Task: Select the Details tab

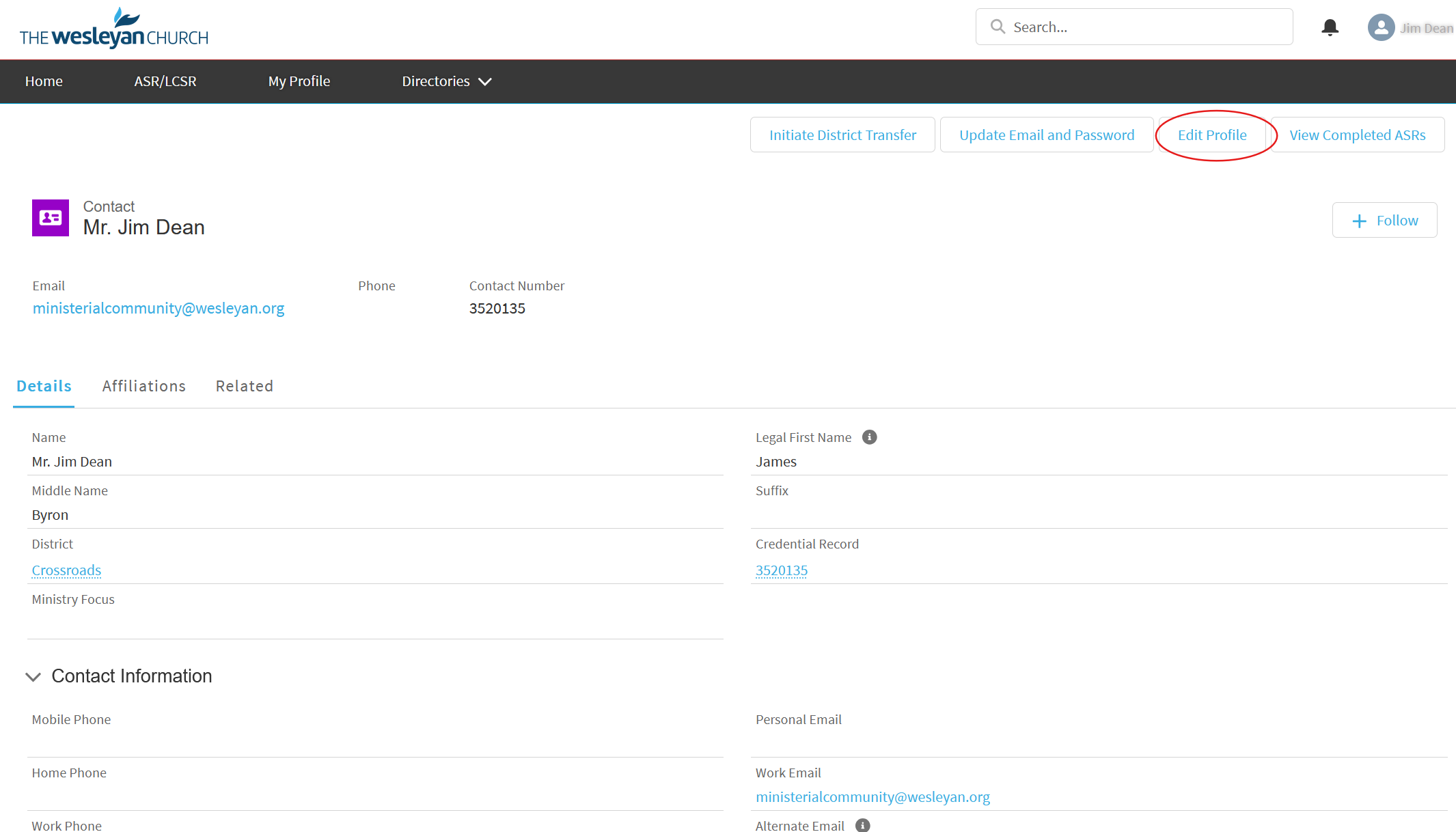Action: point(44,386)
